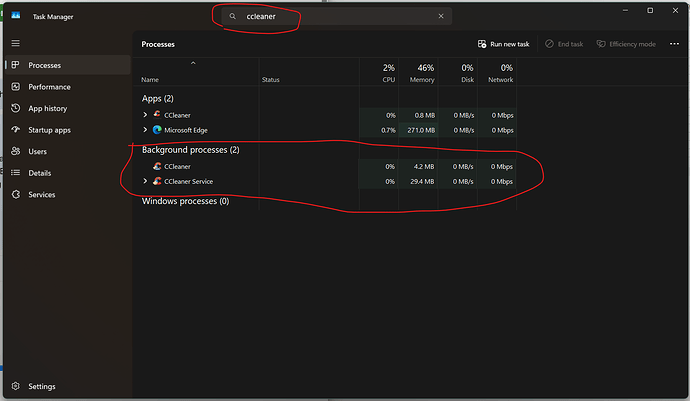Screen dimensions: 690x401
Task: Clear the ccleaner search text
Action: [441, 16]
